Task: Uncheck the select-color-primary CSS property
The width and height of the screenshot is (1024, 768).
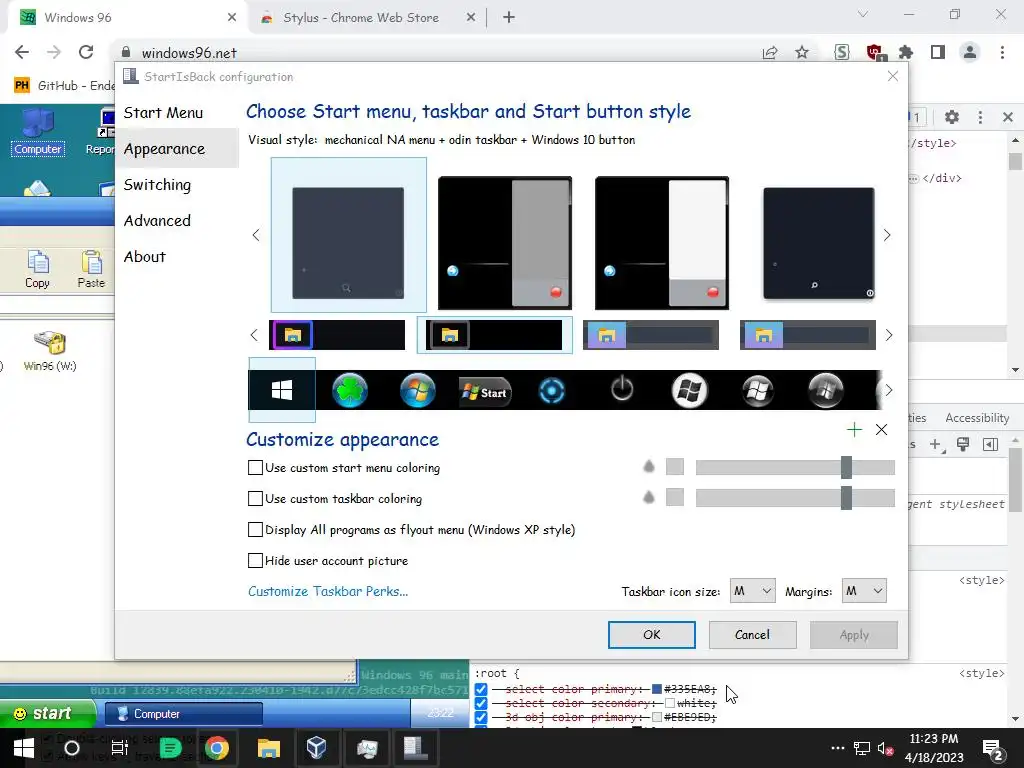Action: click(481, 689)
